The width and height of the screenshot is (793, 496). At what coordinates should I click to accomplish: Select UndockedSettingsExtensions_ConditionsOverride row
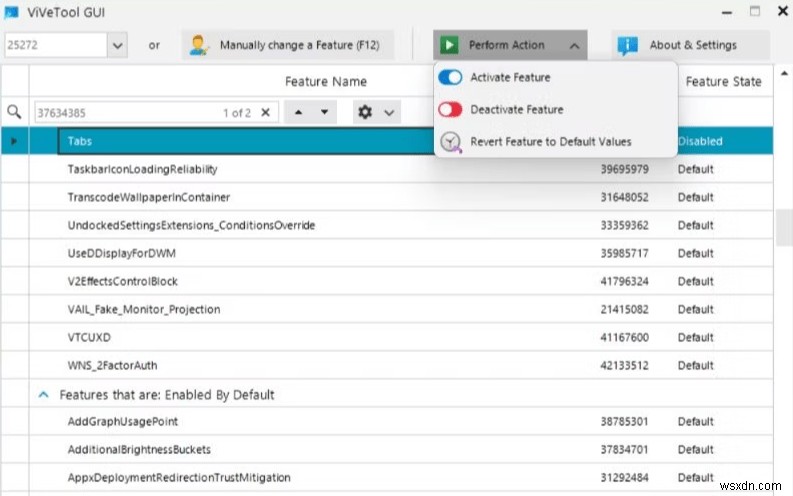pos(387,225)
